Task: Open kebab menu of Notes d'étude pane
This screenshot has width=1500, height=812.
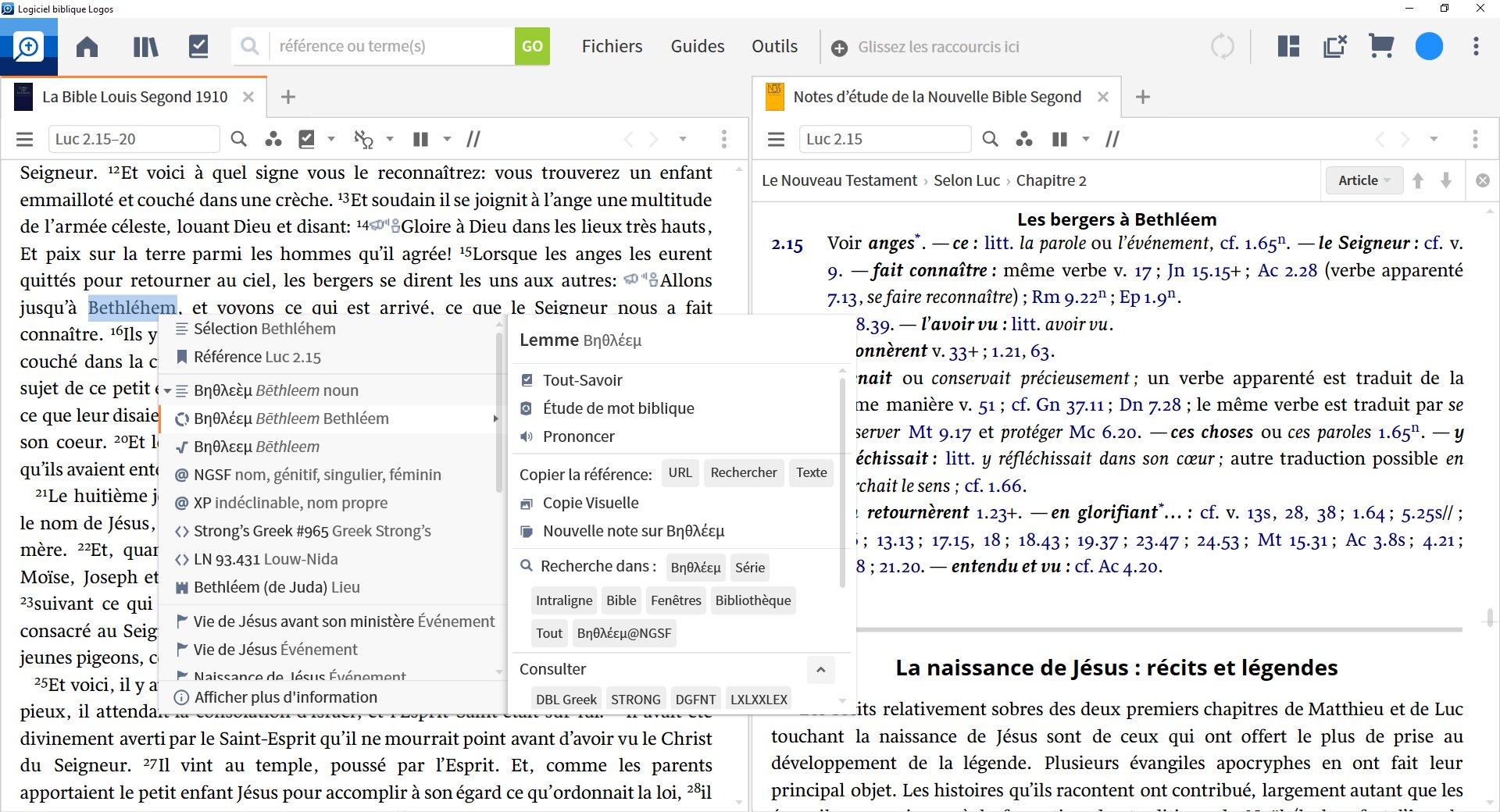Action: [x=1475, y=139]
